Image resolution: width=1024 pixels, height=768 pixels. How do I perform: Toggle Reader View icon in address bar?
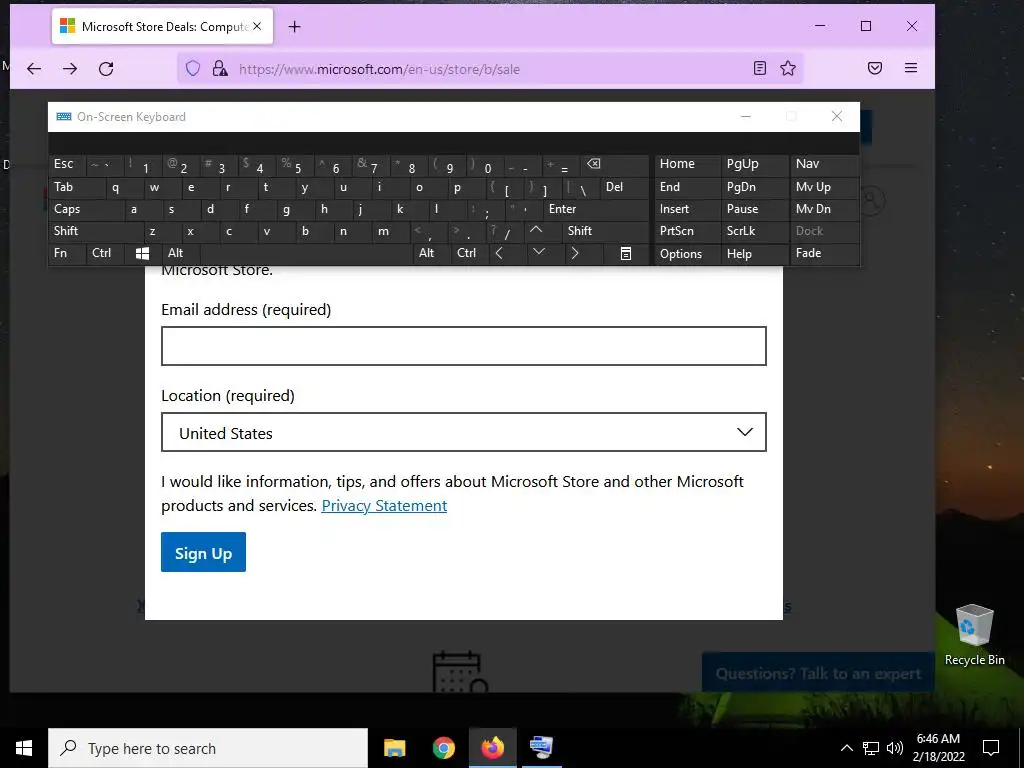(x=760, y=68)
